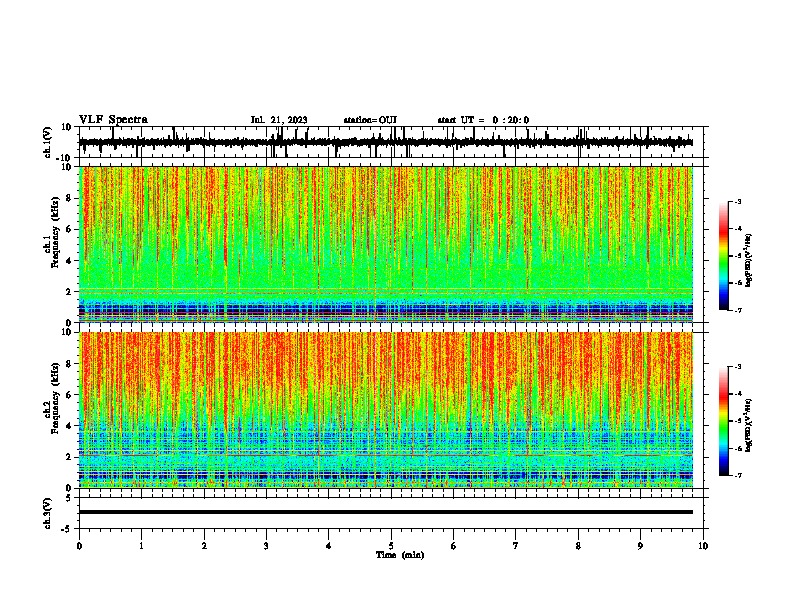This screenshot has height=612, width=792.
Task: Click the ch.1 color bar log(PSD) label
Action: point(749,260)
